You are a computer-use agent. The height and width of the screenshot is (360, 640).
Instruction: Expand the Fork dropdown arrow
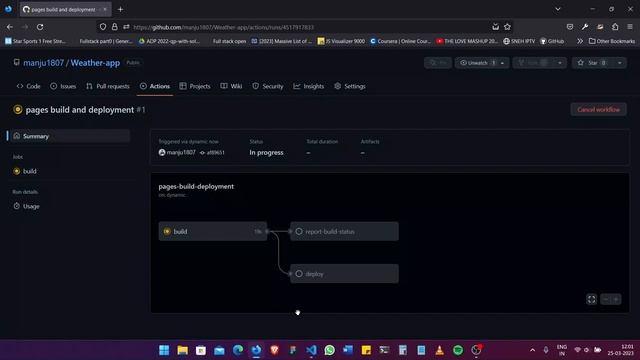[560, 63]
